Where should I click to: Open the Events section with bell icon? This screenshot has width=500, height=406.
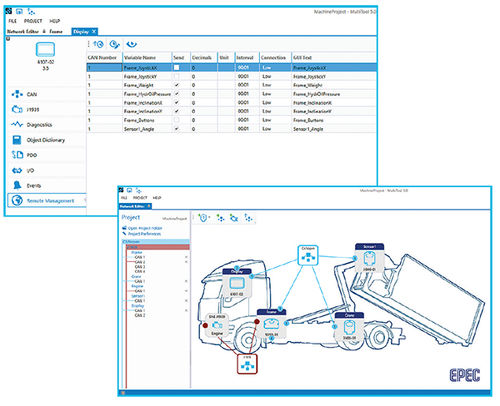(x=46, y=185)
